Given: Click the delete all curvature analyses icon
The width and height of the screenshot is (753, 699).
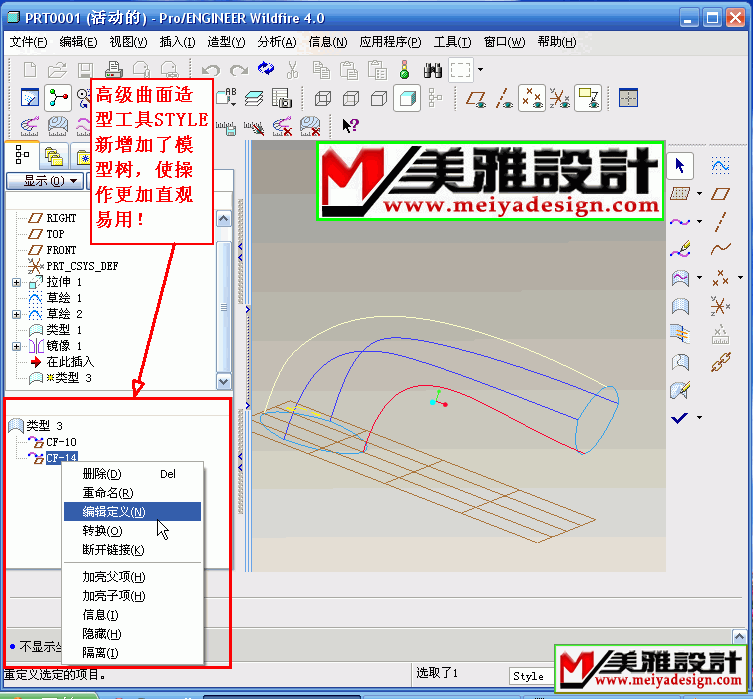Looking at the screenshot, I should [x=281, y=126].
